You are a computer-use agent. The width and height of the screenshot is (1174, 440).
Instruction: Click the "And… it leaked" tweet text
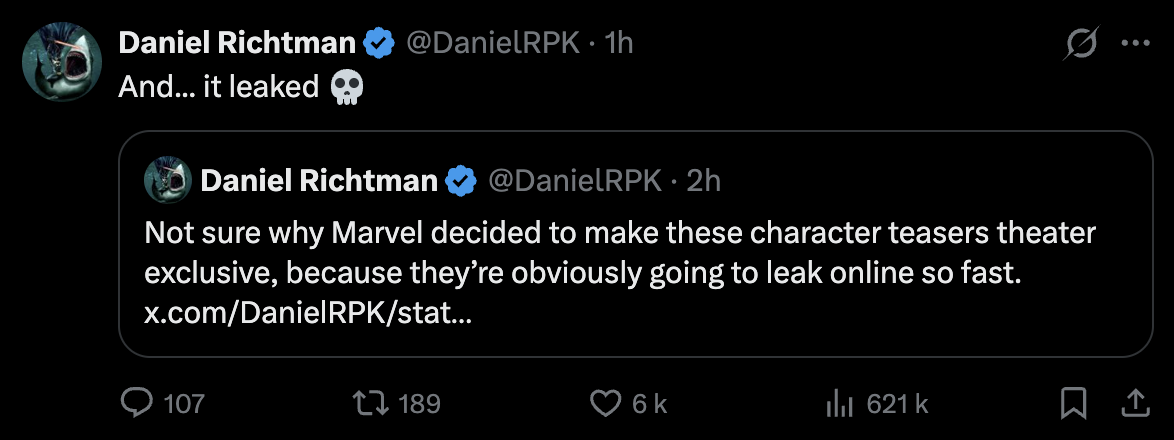[x=218, y=88]
